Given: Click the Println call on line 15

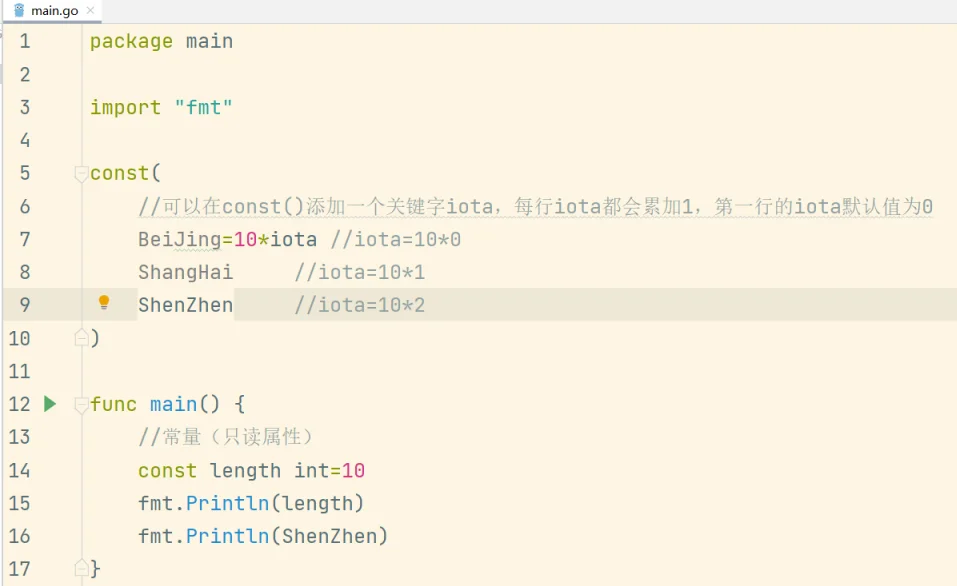Looking at the screenshot, I should (x=228, y=503).
